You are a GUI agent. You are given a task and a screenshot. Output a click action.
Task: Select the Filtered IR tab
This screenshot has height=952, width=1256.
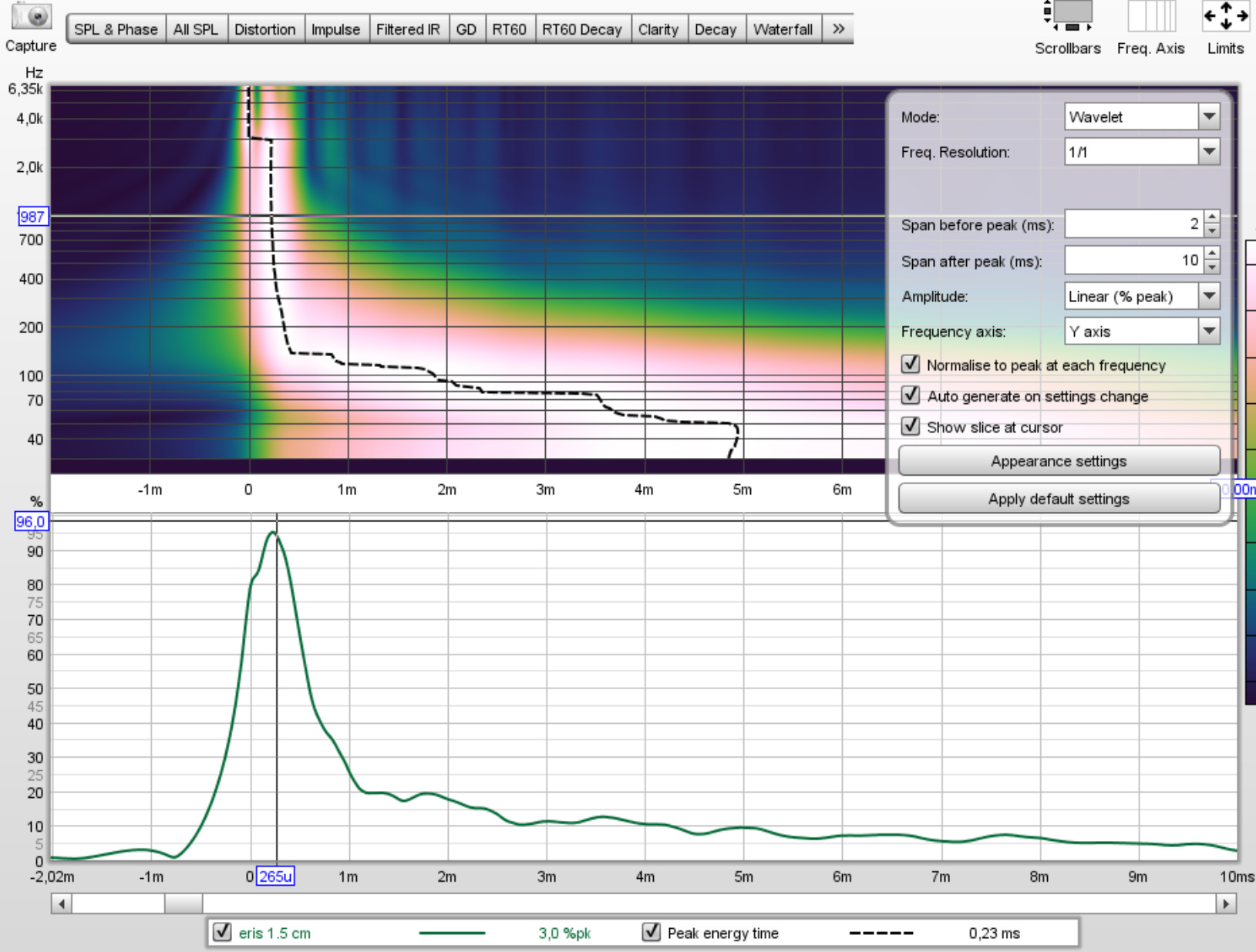tap(408, 29)
